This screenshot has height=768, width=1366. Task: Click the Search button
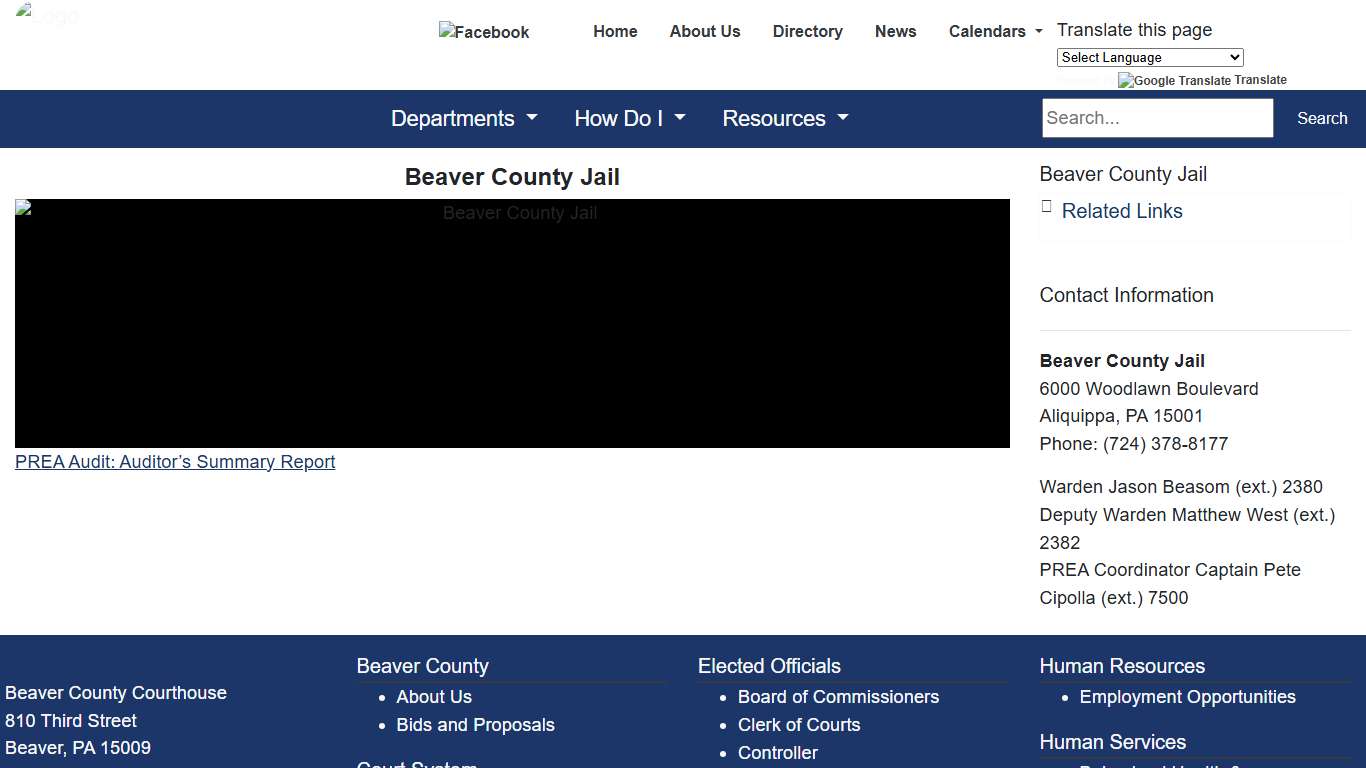1321,118
